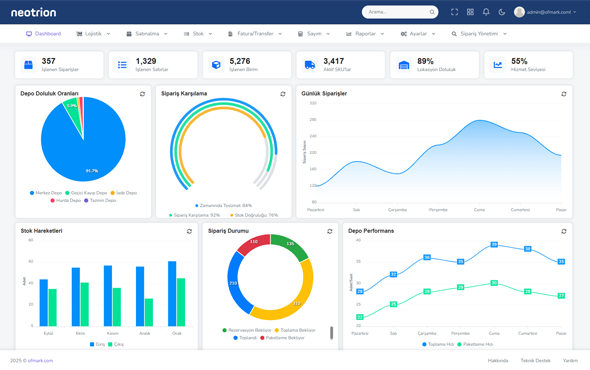Click the Hizmet Seviyesi chart icon
The height and width of the screenshot is (370, 590).
click(497, 65)
